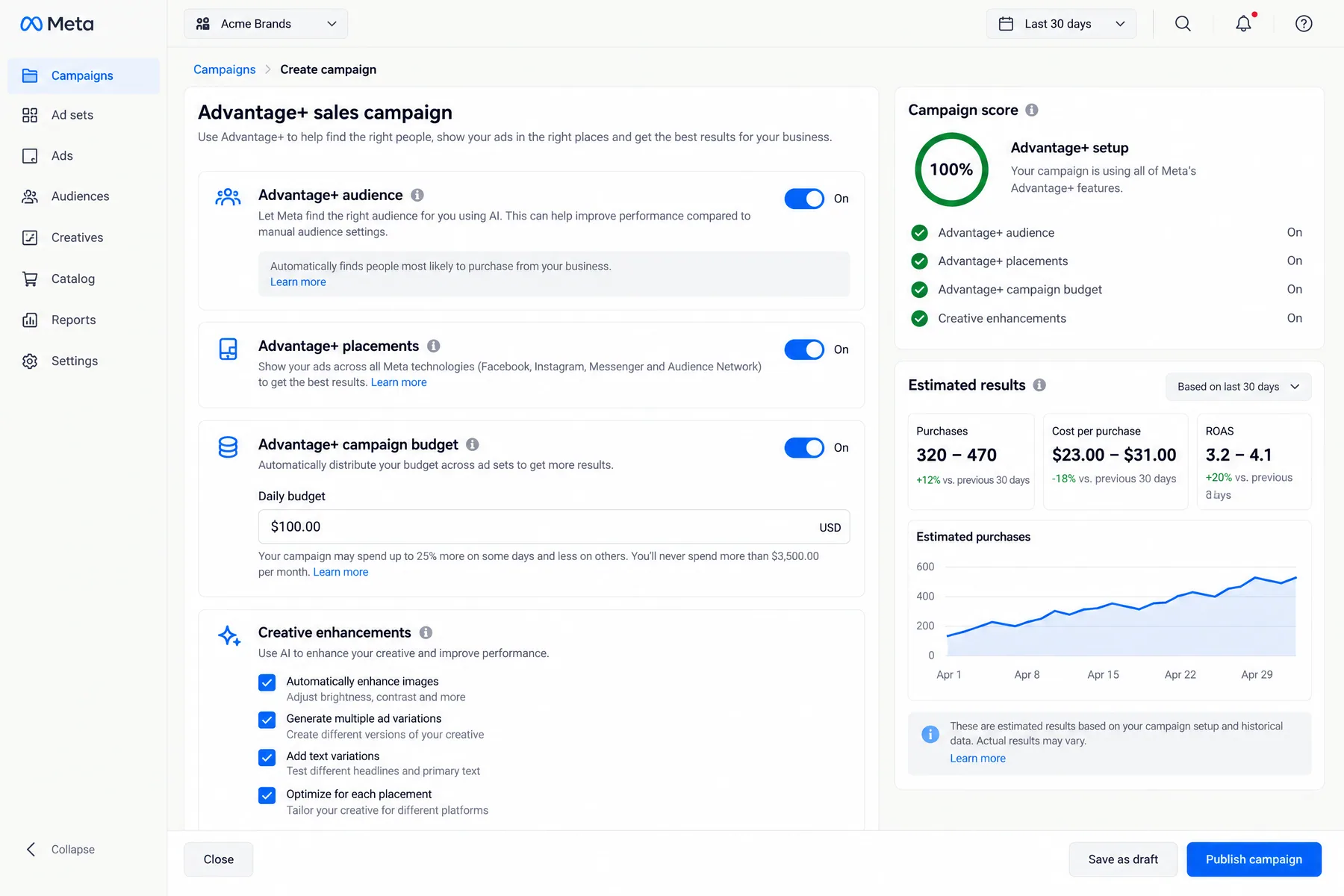Open Based on last 30 days dropdown
Screen dimensions: 1344x896
(1239, 387)
